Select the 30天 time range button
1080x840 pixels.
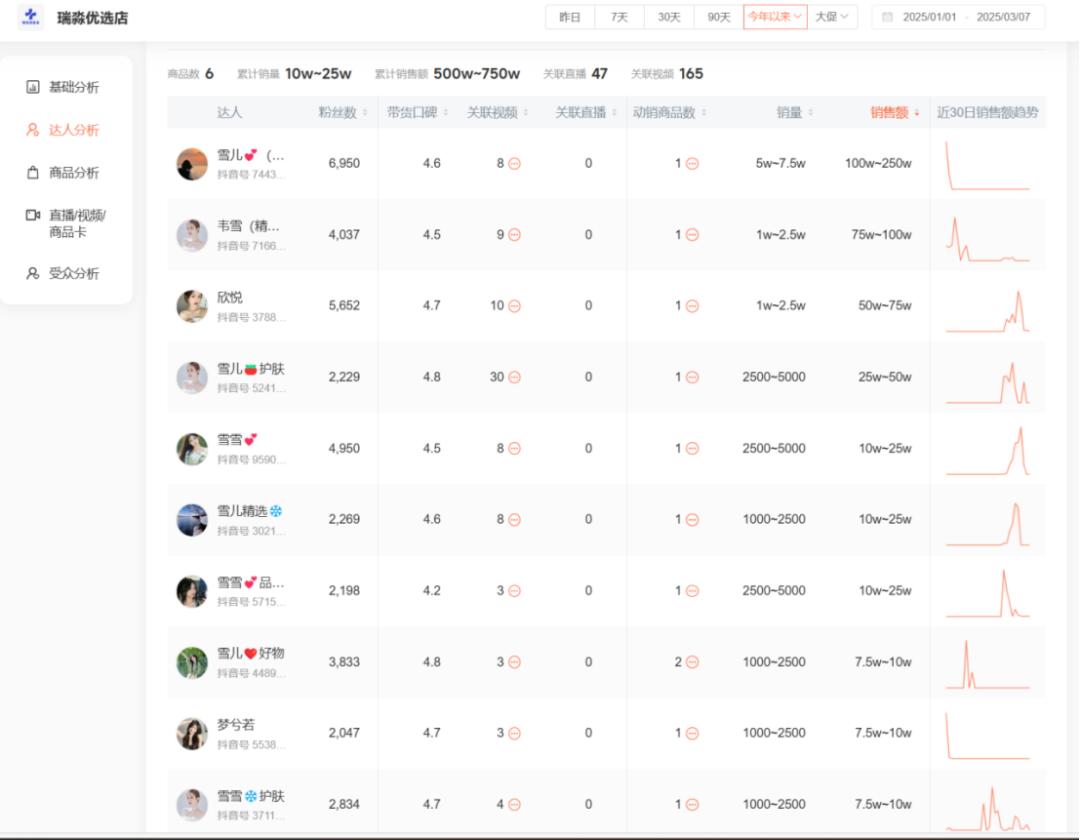(x=669, y=17)
